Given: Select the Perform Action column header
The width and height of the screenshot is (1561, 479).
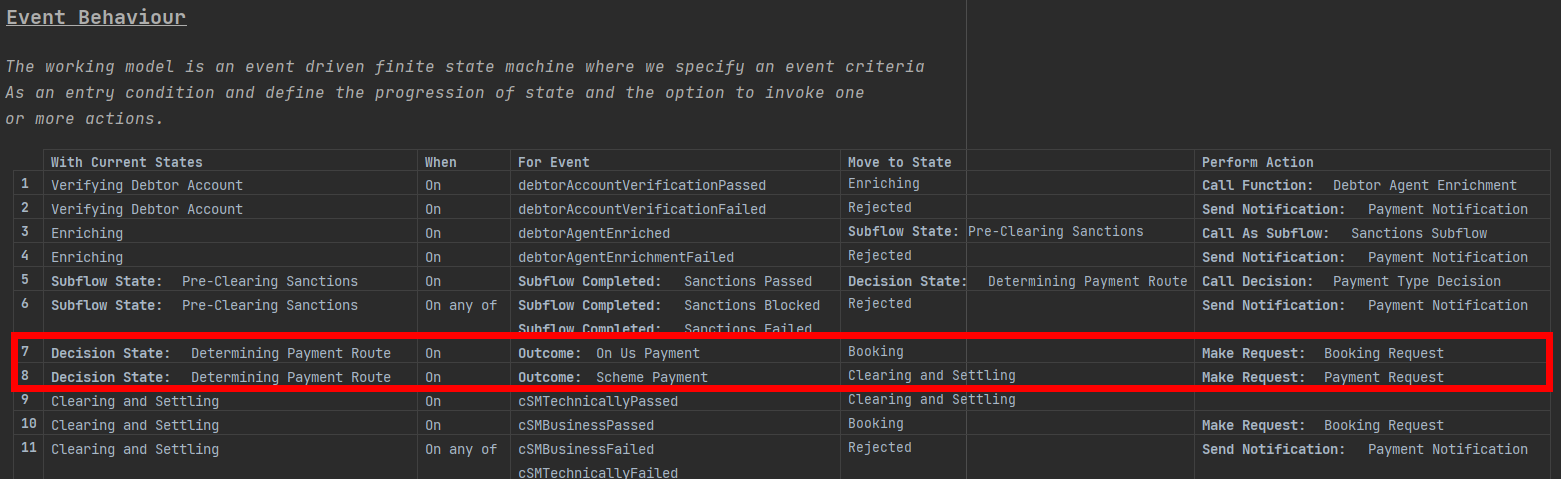Looking at the screenshot, I should click(1257, 162).
